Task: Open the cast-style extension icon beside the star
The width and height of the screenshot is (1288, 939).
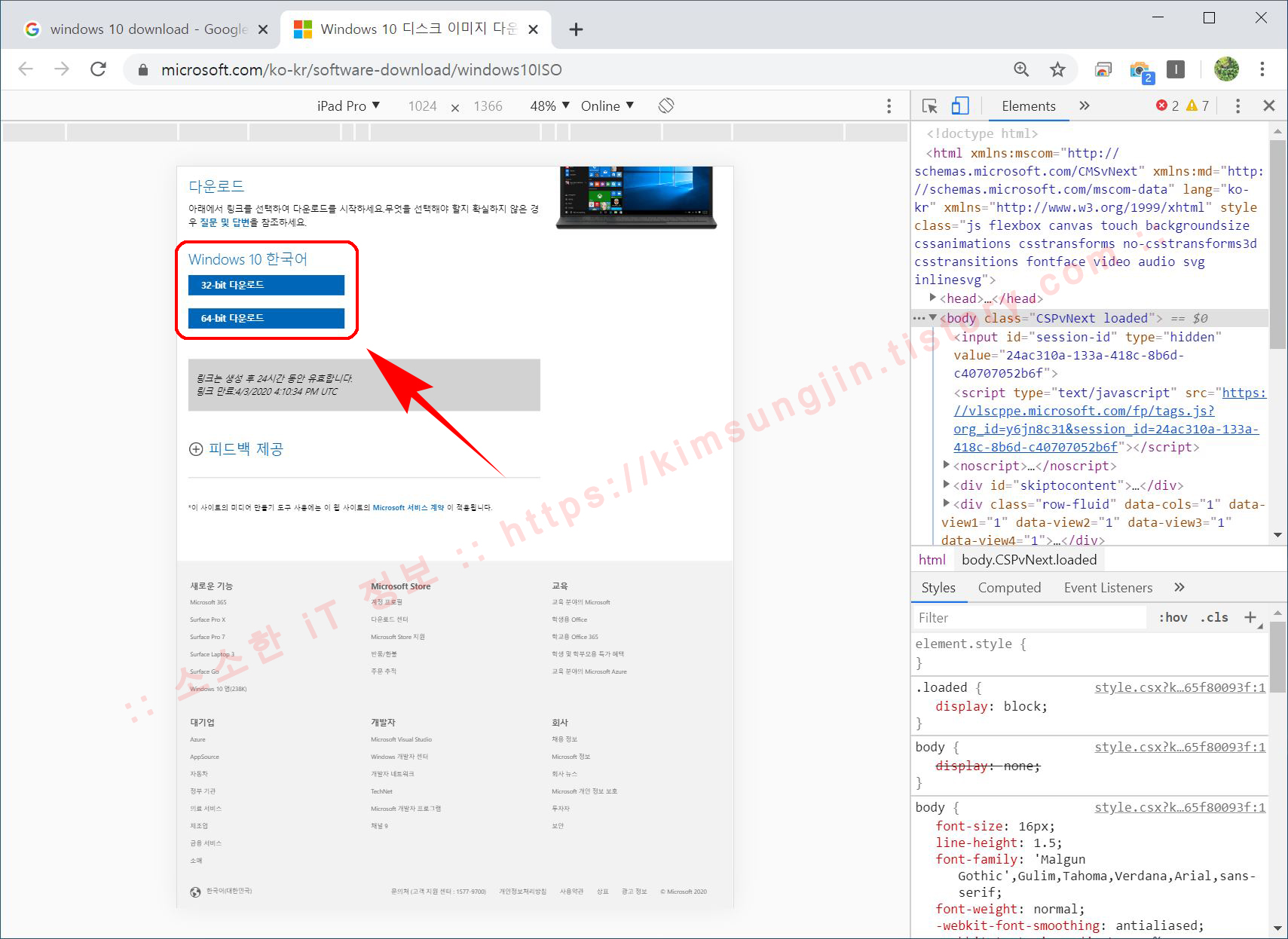Action: coord(1103,69)
